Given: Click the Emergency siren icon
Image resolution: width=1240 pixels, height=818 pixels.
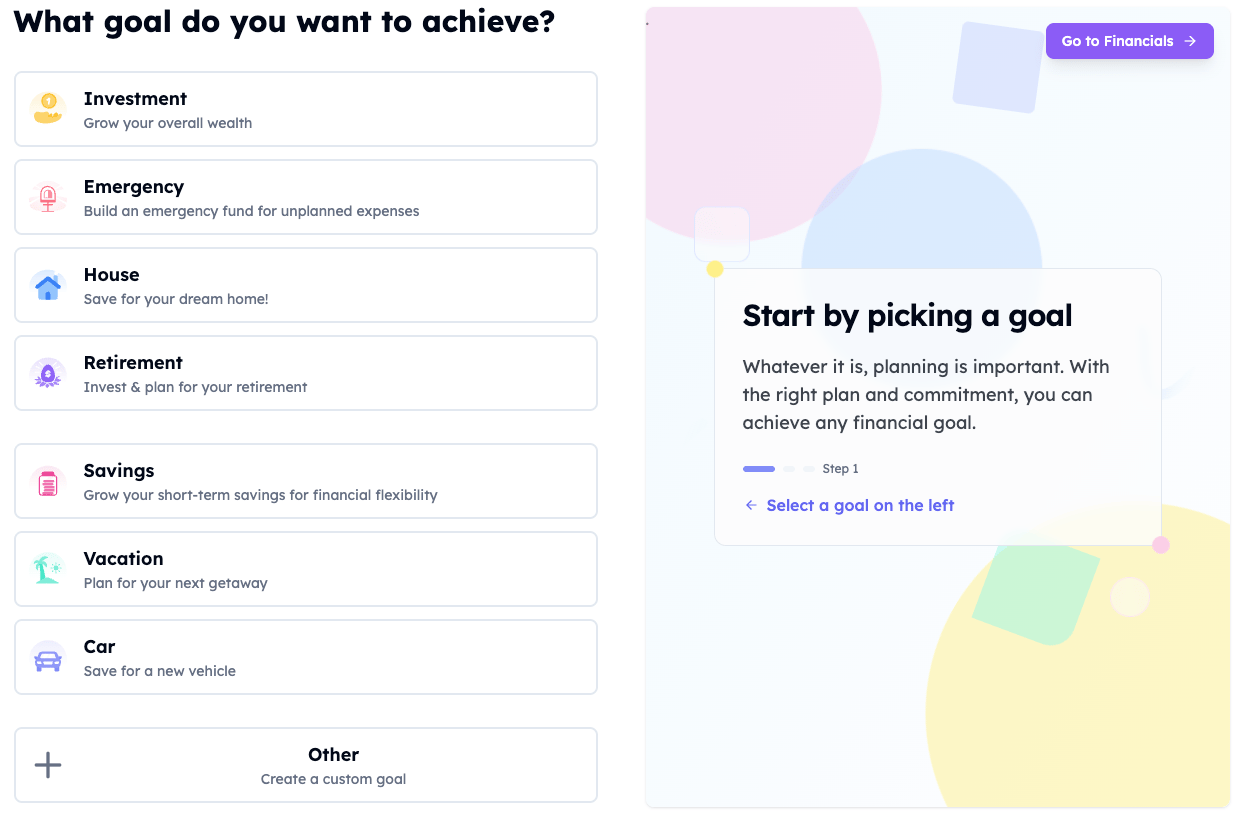Looking at the screenshot, I should pyautogui.click(x=48, y=197).
